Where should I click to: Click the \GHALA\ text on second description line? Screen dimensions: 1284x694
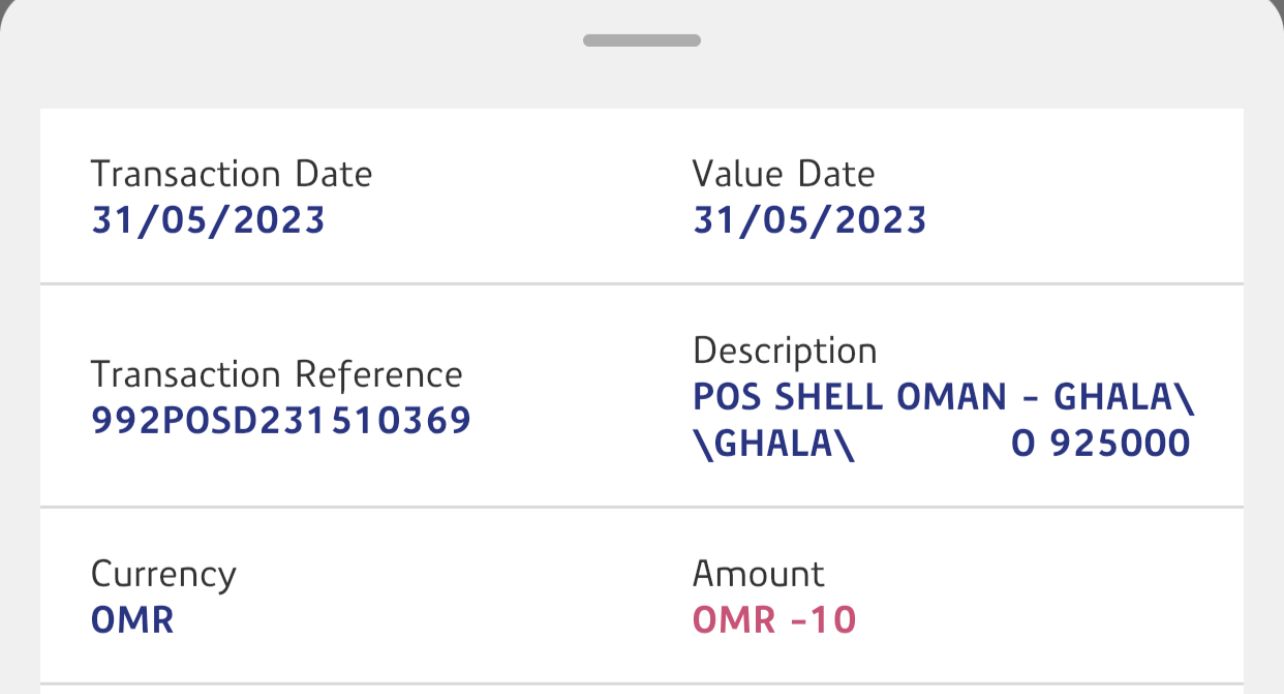click(774, 444)
